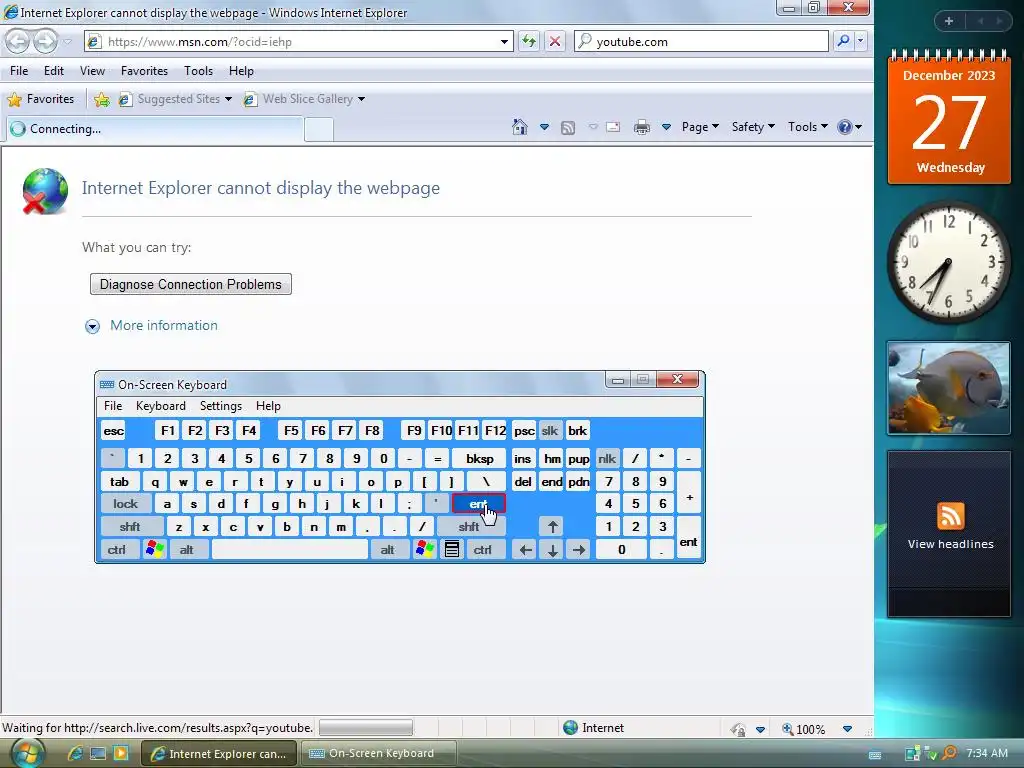Click the status bar loading progress bar
The width and height of the screenshot is (1024, 768).
366,728
